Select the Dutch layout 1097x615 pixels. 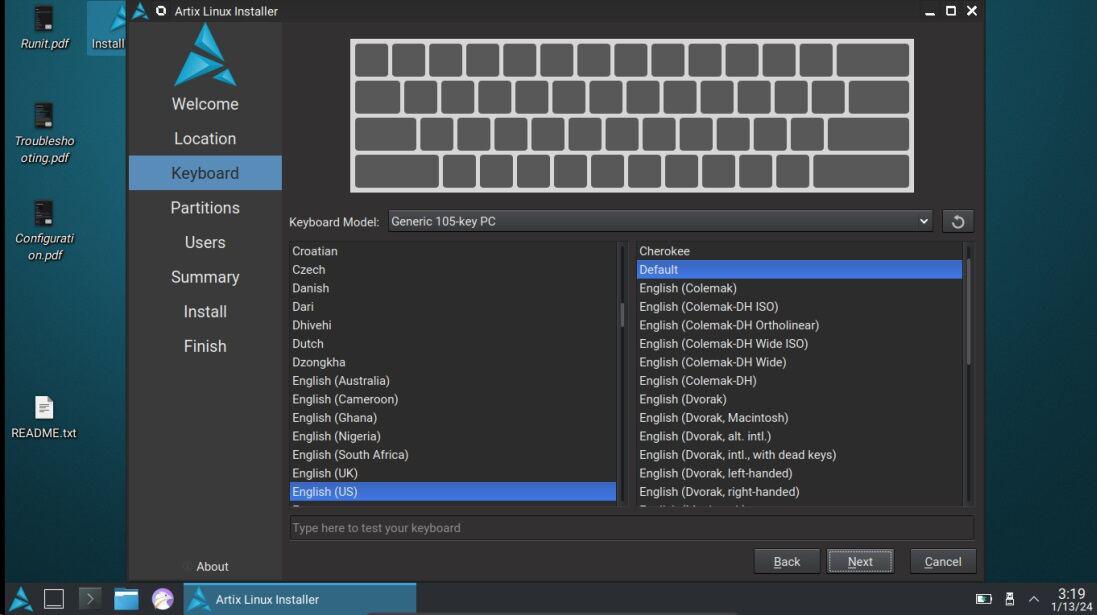point(453,344)
